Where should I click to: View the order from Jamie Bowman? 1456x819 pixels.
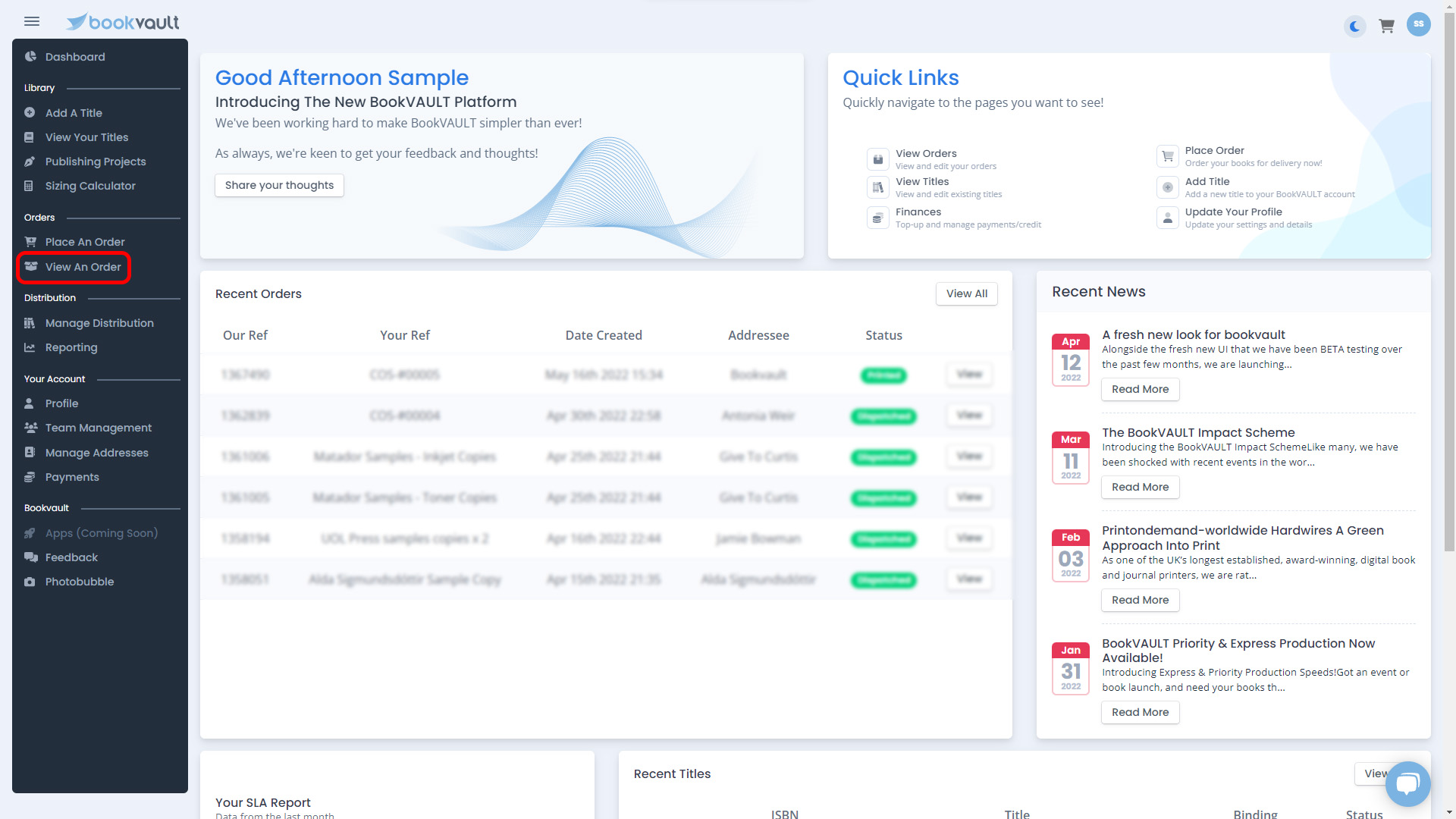(968, 538)
